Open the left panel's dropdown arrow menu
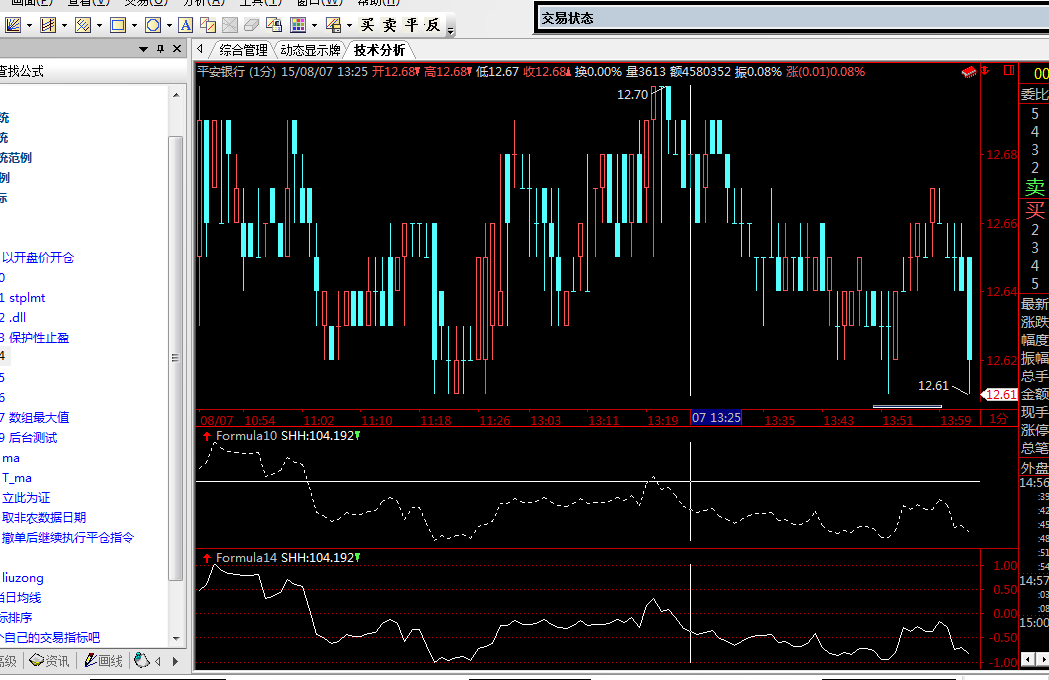This screenshot has height=680, width=1049. (143, 49)
